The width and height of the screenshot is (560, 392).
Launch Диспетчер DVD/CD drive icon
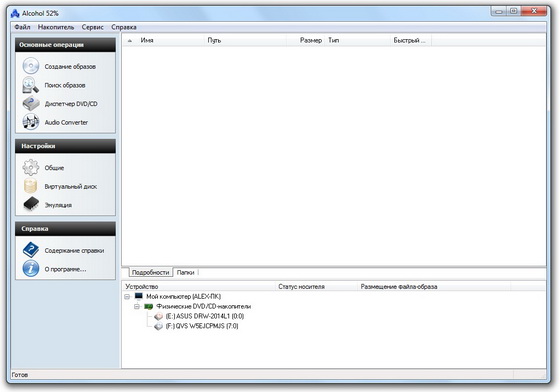(31, 104)
